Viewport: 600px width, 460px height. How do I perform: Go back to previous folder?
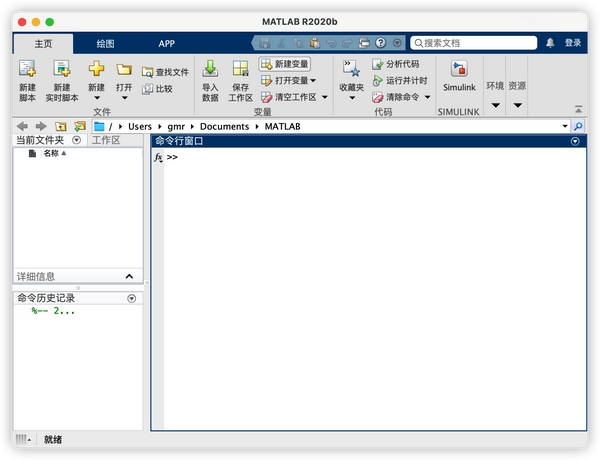click(x=22, y=126)
